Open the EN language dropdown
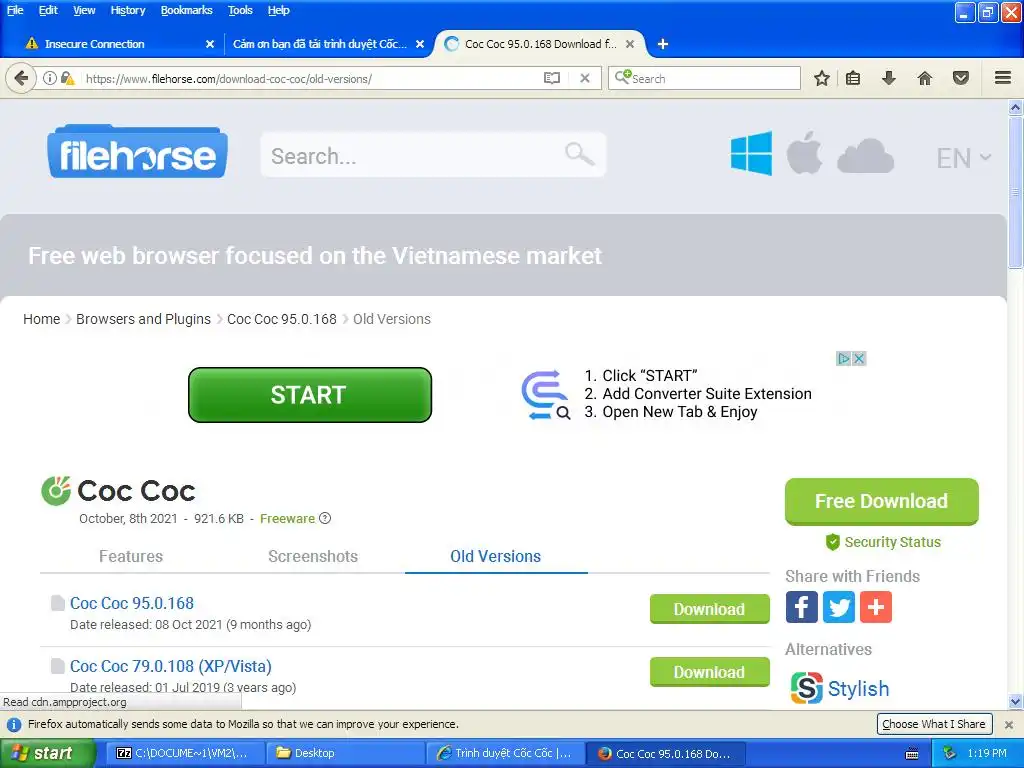Image resolution: width=1024 pixels, height=768 pixels. 963,158
